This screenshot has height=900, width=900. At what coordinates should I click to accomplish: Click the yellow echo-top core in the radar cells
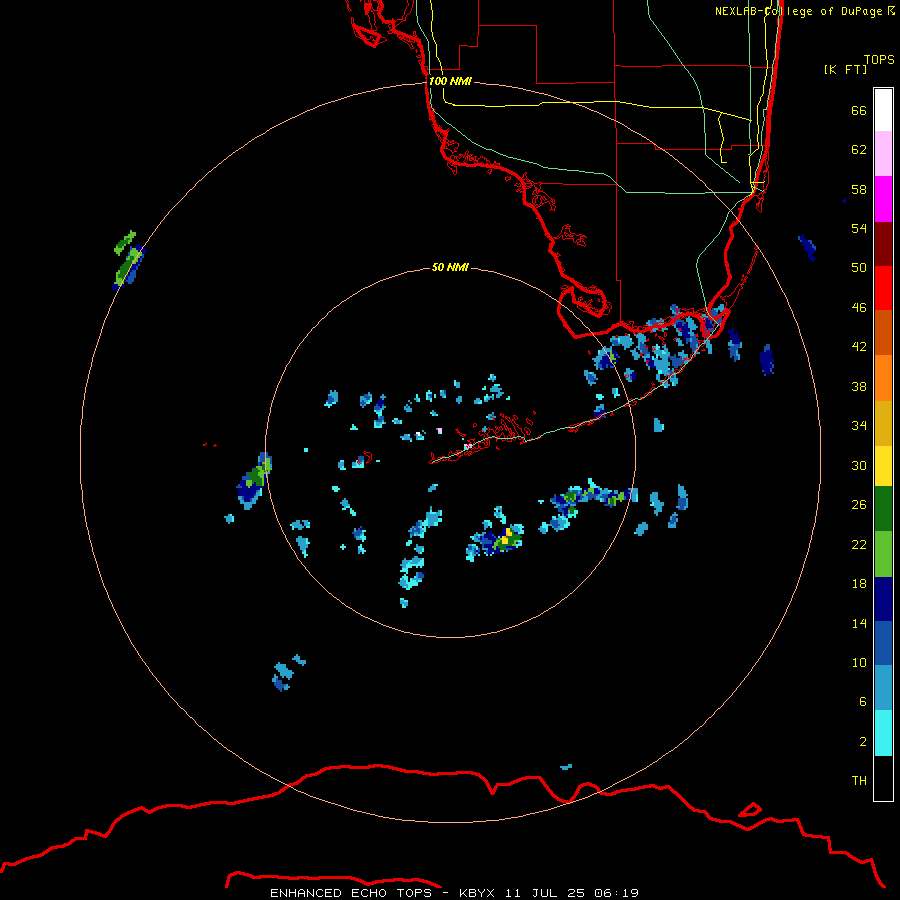coord(507,537)
